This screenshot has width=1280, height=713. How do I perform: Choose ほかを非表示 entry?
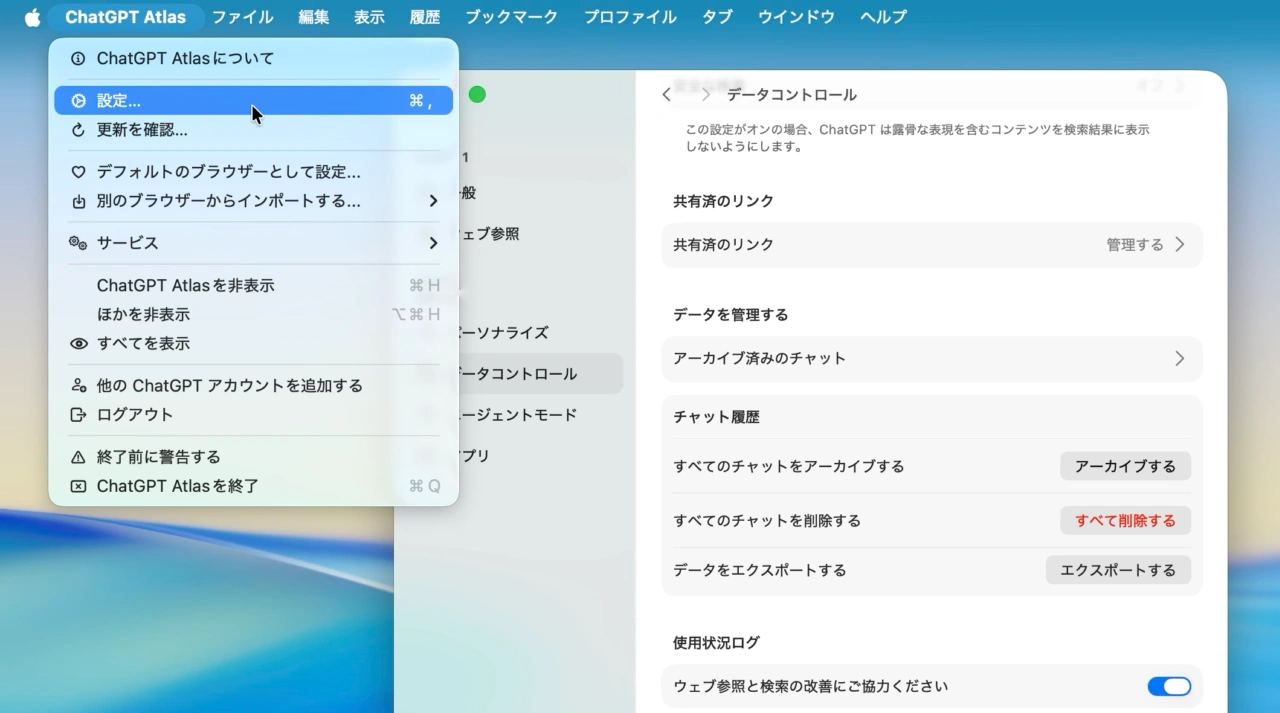click(x=254, y=315)
